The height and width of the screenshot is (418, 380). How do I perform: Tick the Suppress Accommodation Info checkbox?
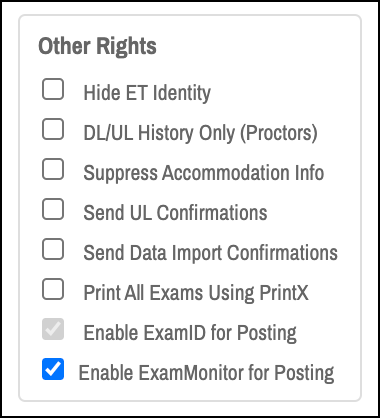click(x=53, y=169)
